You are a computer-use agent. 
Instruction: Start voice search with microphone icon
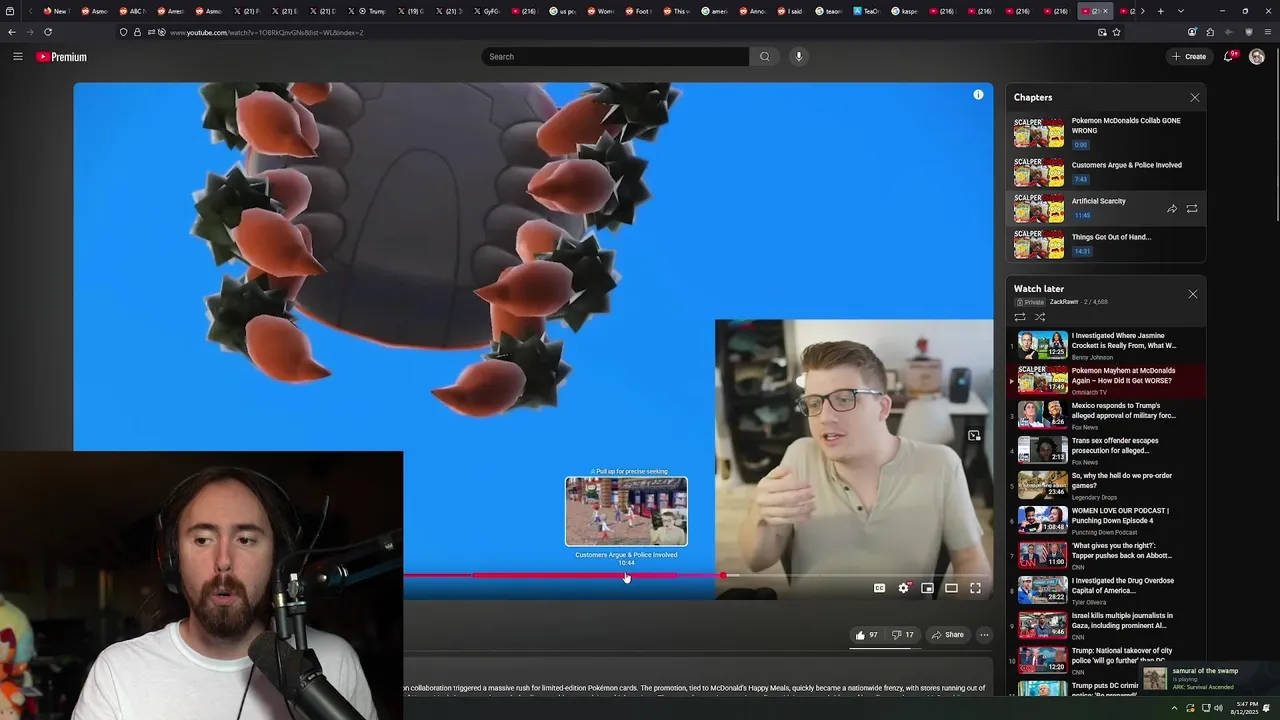(798, 57)
